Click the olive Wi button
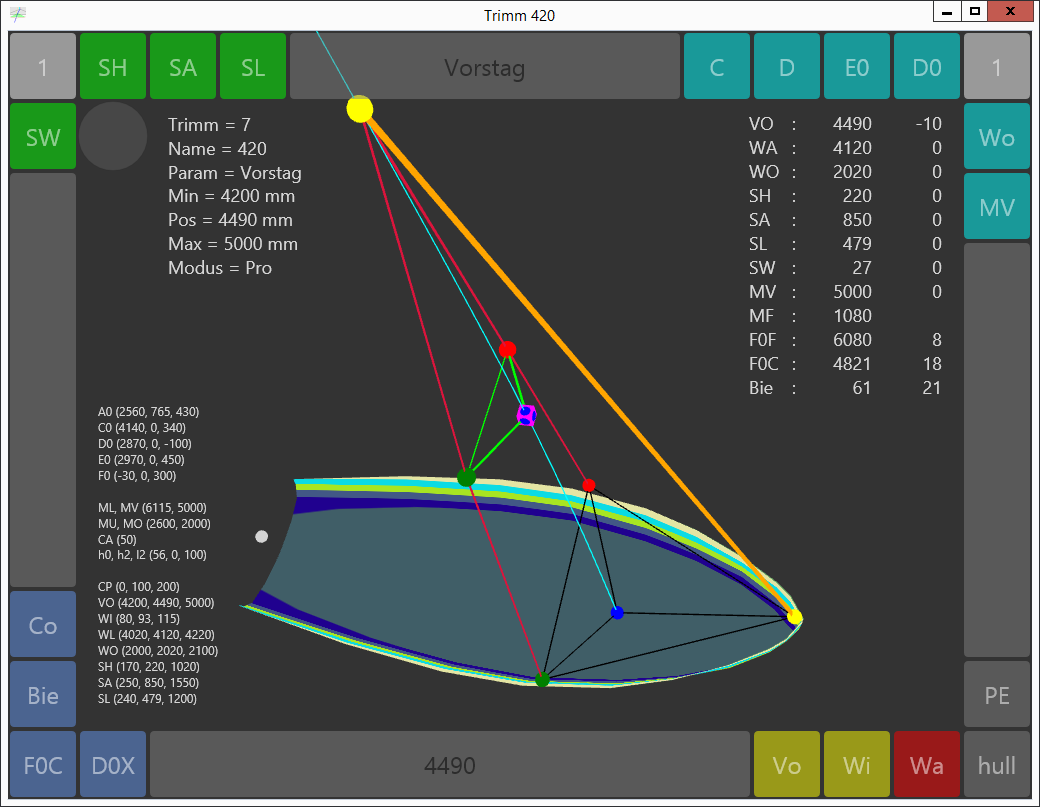 857,765
